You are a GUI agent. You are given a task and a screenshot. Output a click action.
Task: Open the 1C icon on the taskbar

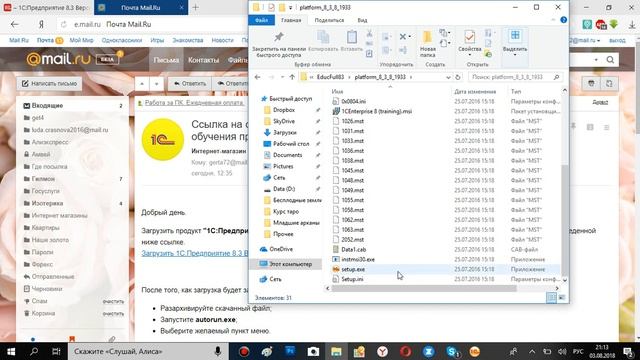point(475,351)
